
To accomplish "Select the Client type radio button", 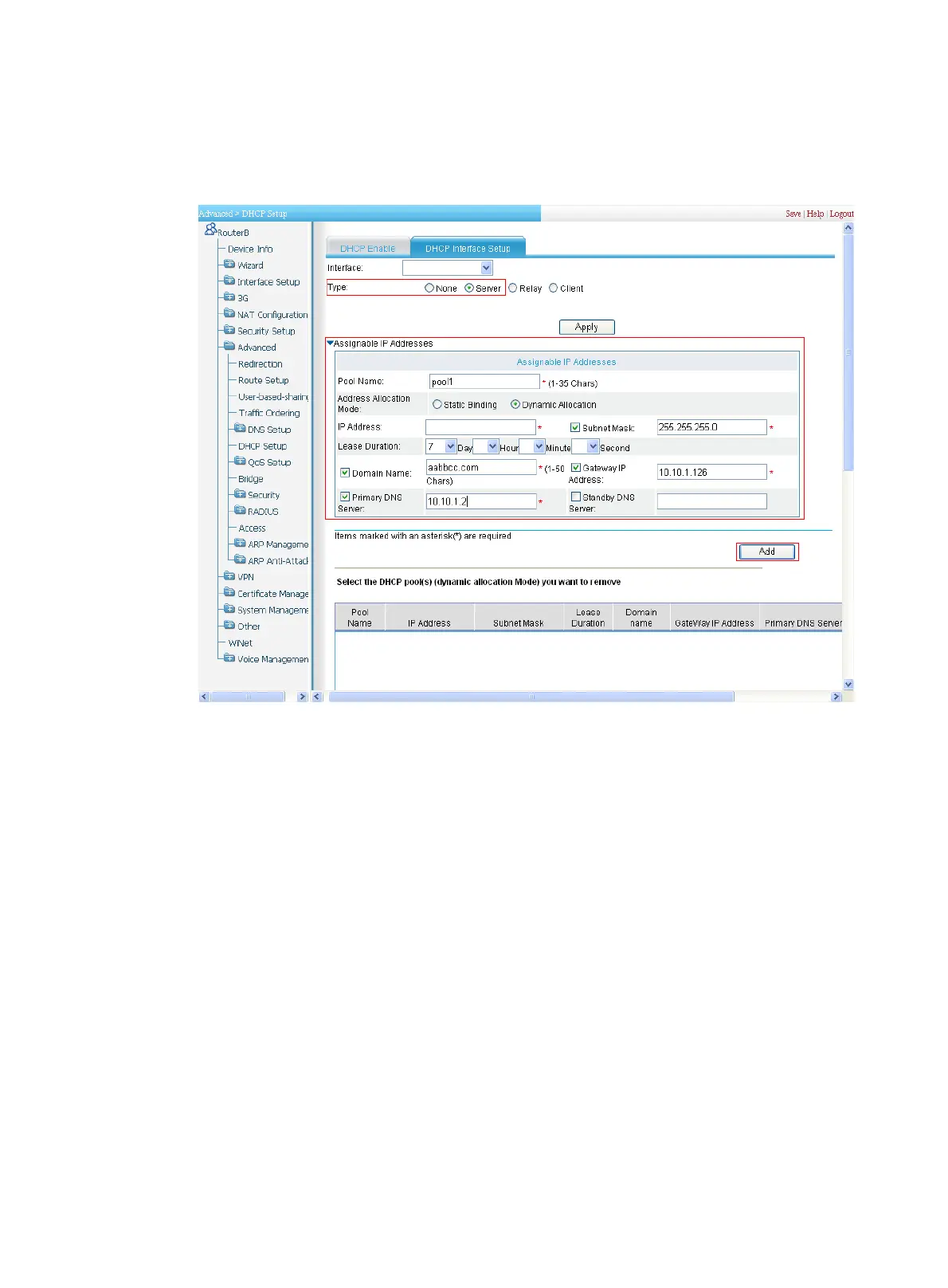I will [x=554, y=288].
